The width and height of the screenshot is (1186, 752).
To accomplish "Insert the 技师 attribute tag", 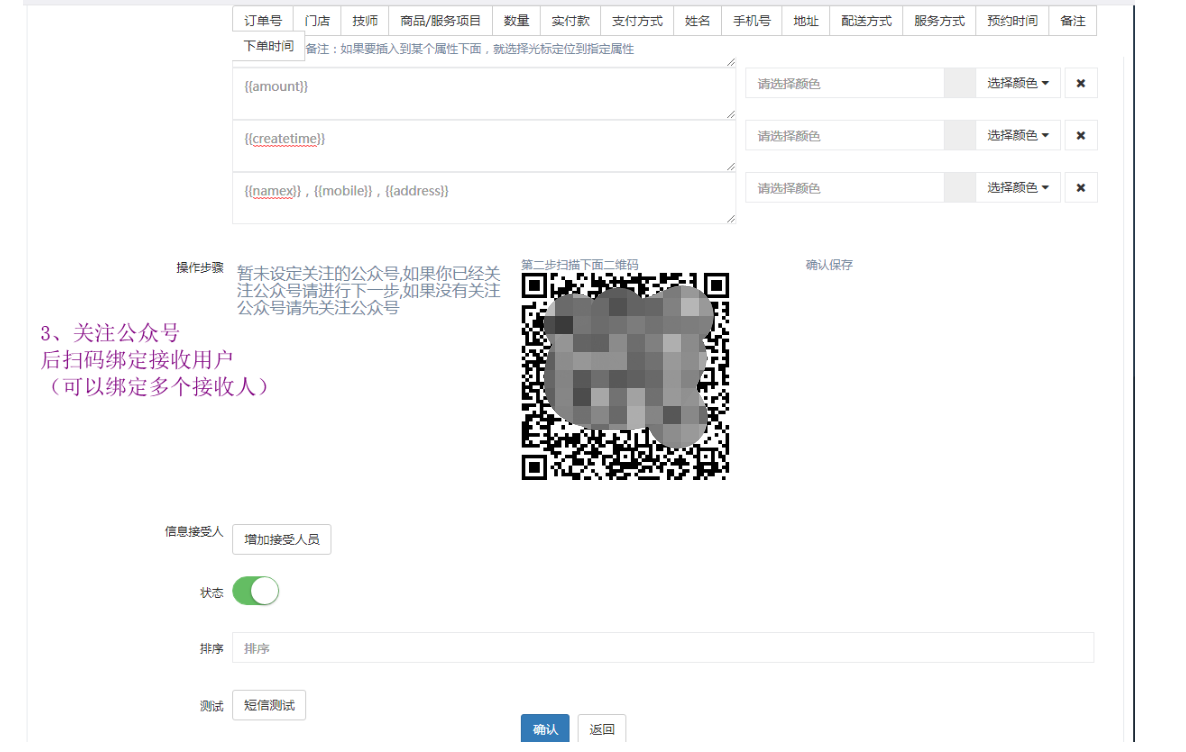I will point(365,20).
